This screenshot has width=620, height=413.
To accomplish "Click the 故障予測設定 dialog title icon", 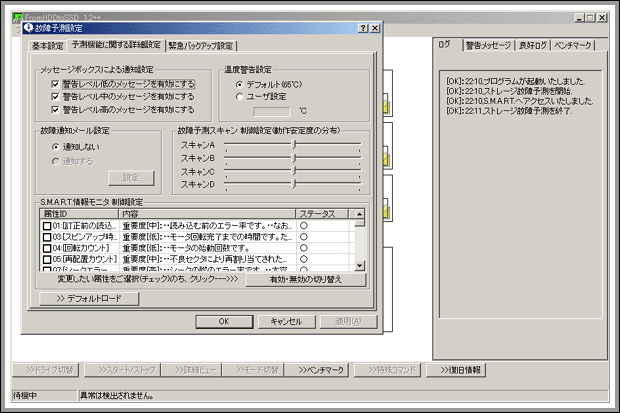I will pos(28,28).
